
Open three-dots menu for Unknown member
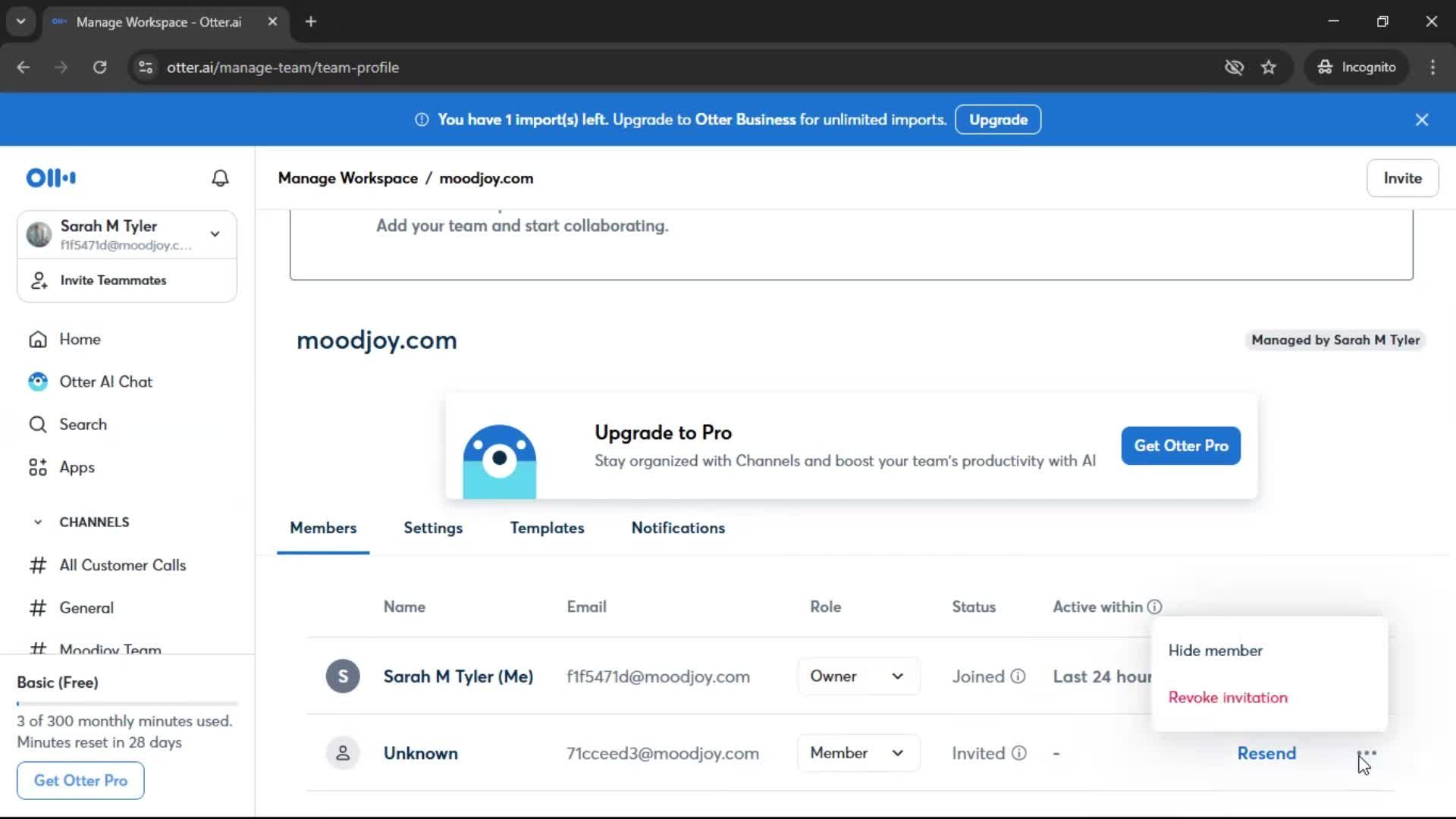click(x=1367, y=753)
